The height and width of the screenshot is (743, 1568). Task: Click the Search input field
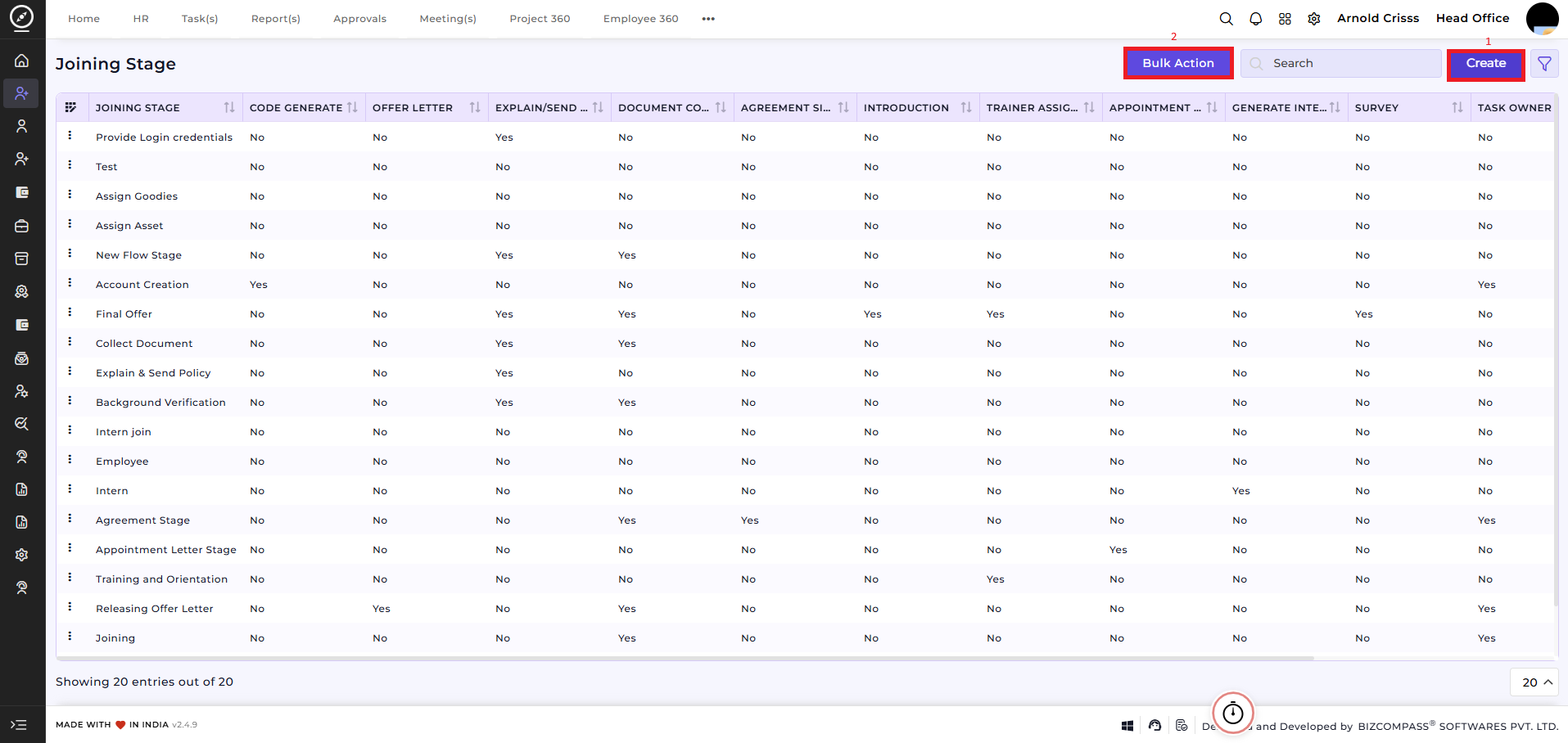1340,64
